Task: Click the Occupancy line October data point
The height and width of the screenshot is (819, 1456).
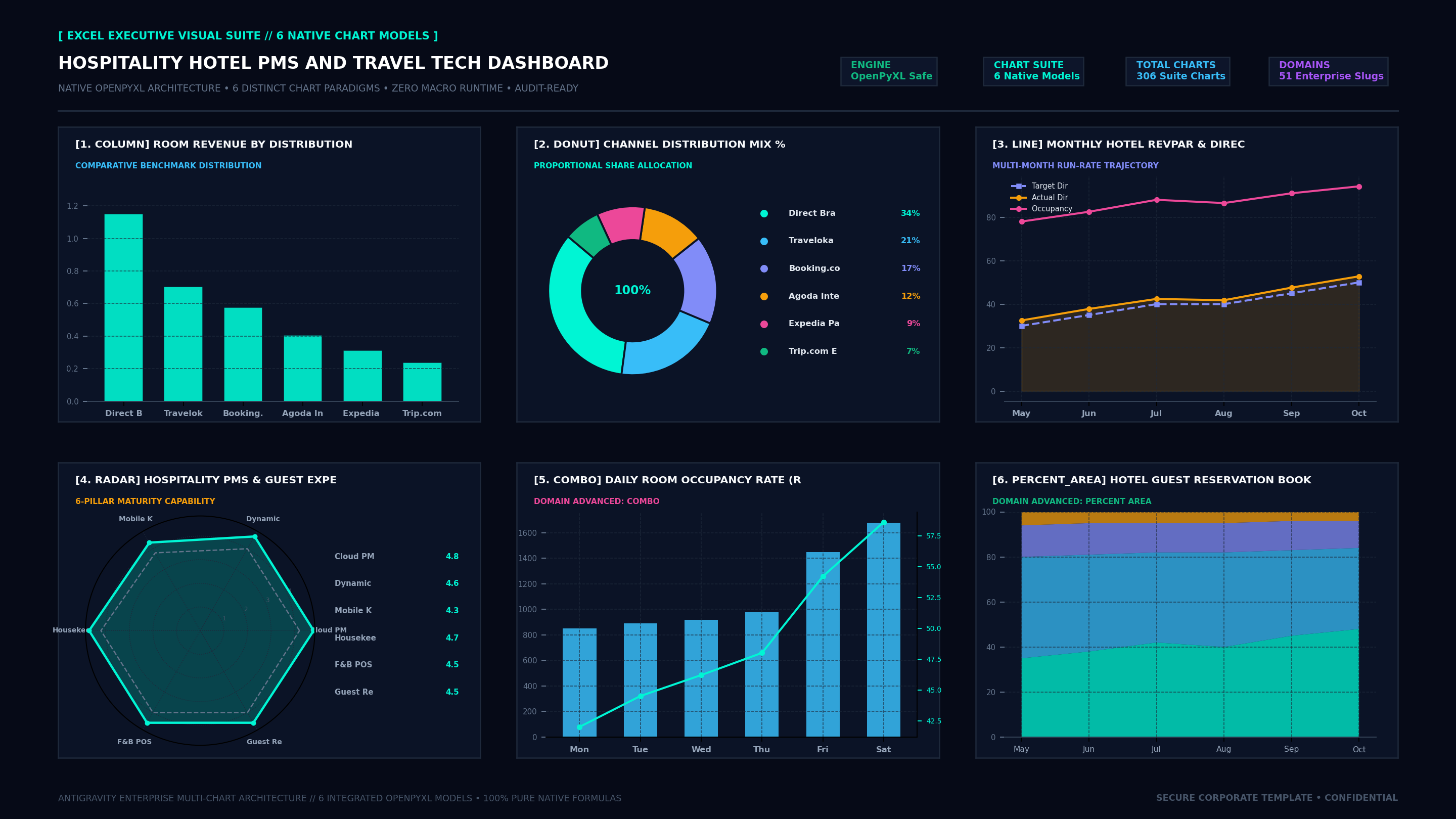Action: tap(1359, 187)
